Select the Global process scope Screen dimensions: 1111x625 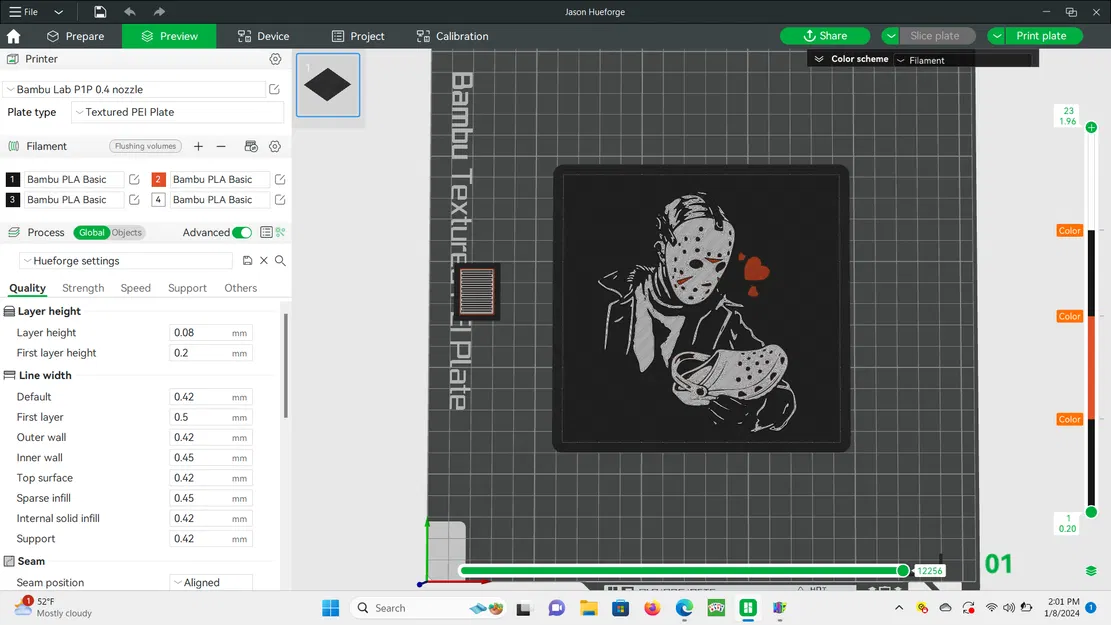[91, 232]
